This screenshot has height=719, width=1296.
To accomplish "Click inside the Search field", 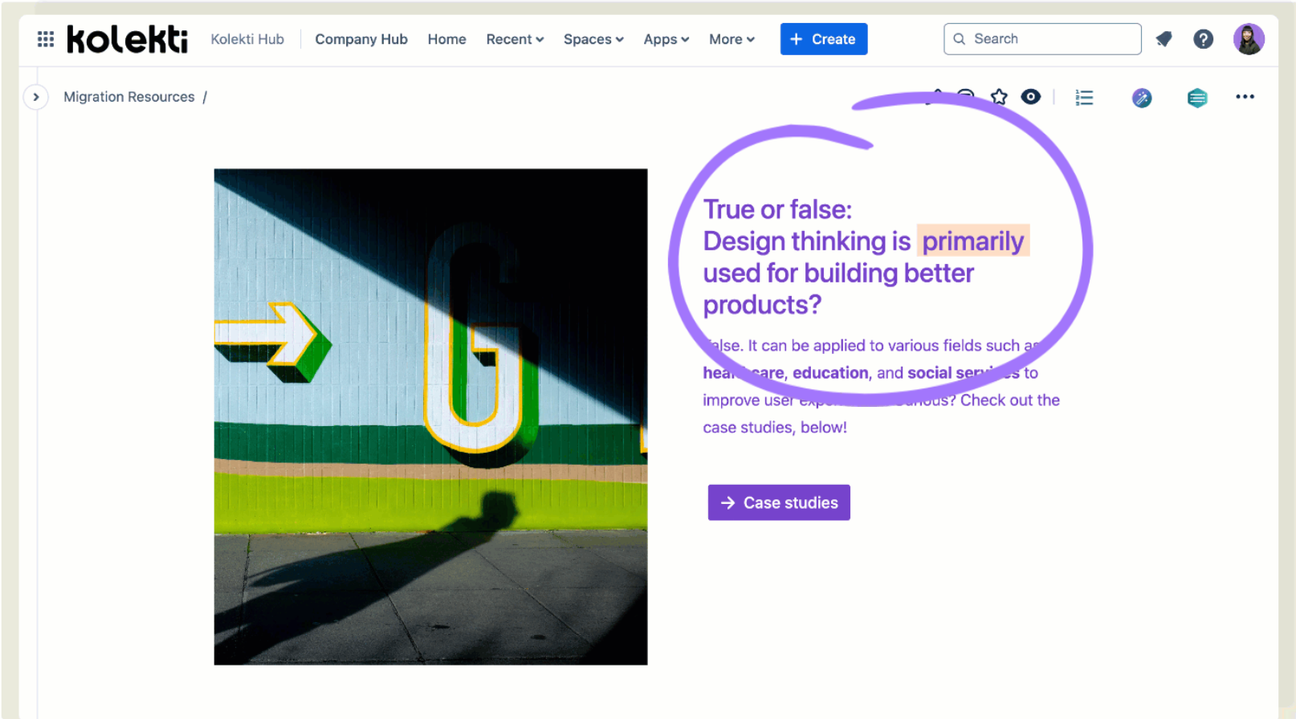I will 1042,38.
